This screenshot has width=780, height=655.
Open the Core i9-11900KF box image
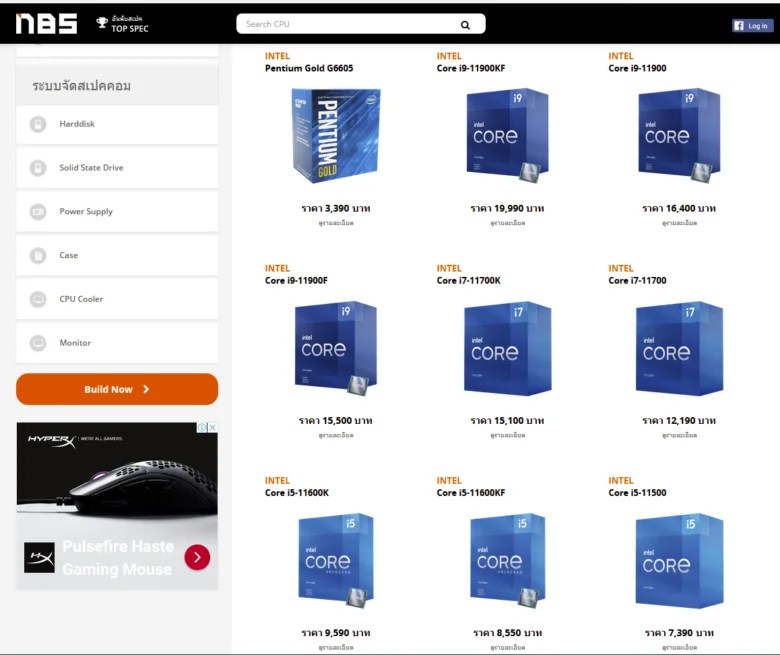tap(507, 135)
